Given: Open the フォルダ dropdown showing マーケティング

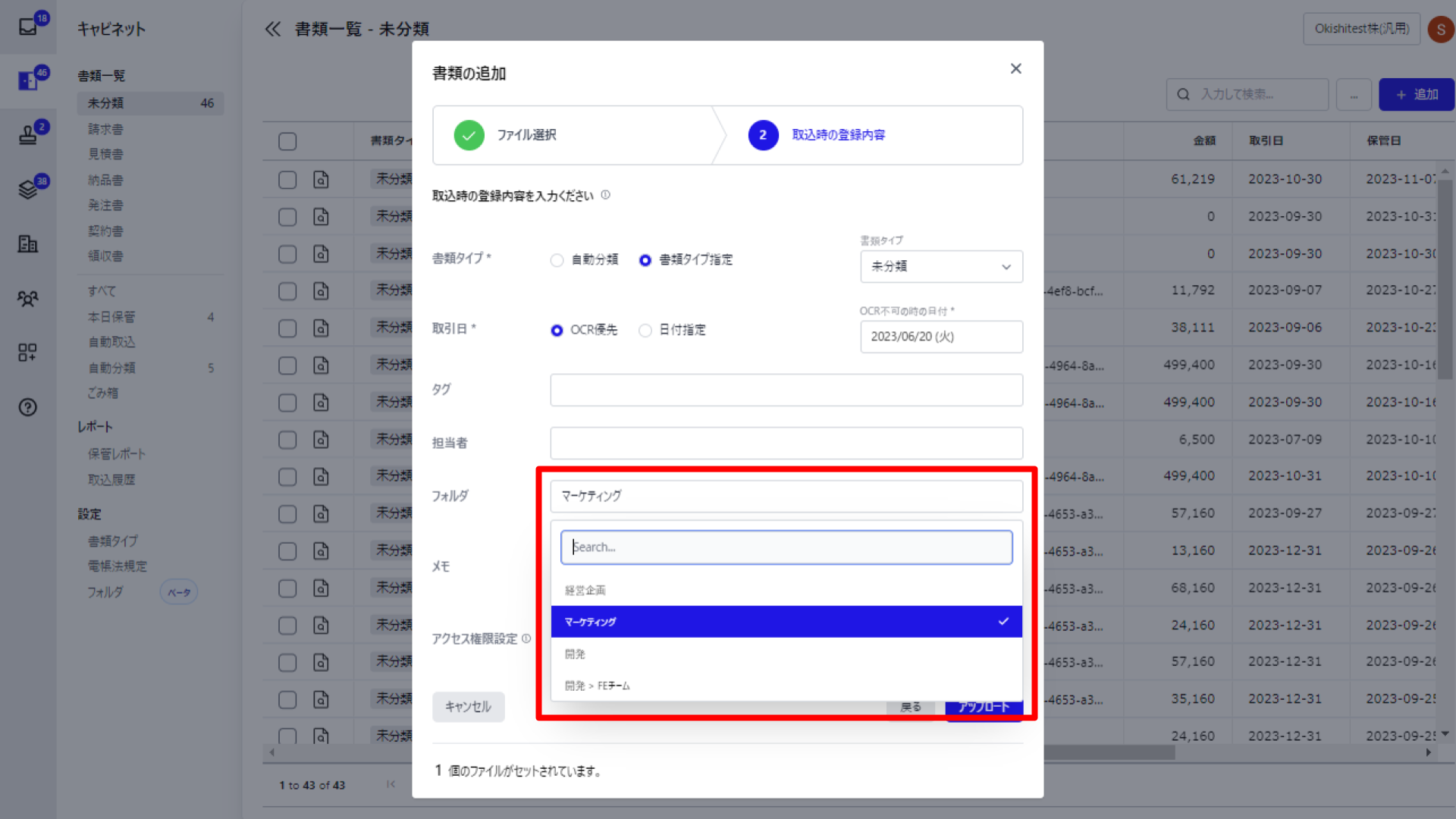Looking at the screenshot, I should [786, 496].
